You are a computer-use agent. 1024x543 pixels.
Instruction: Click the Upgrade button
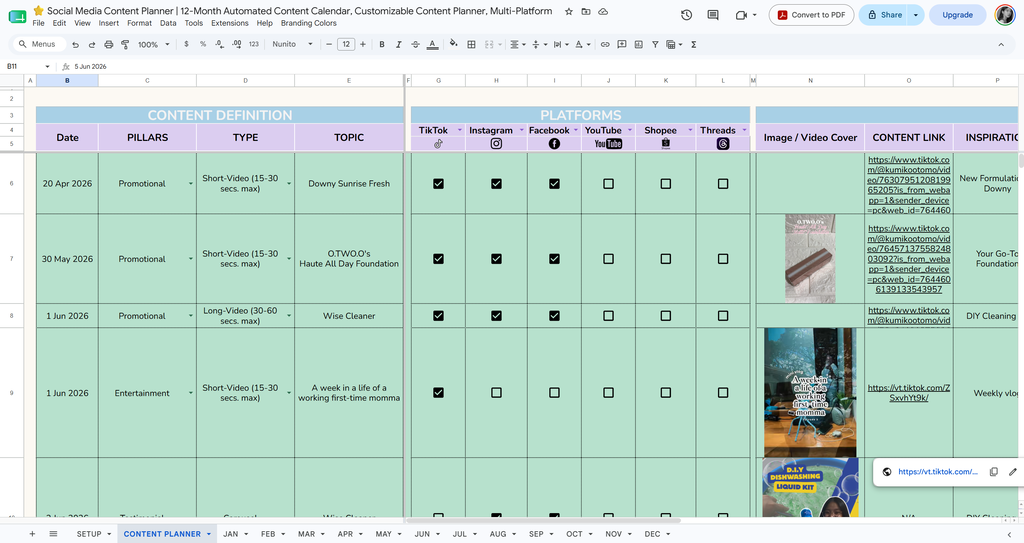pos(957,15)
